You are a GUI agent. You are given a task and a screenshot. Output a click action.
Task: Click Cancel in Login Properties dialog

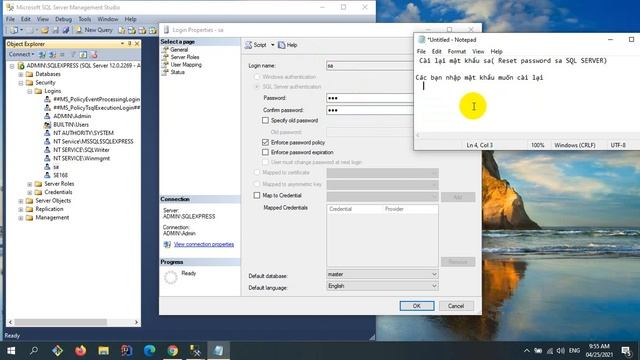(x=456, y=306)
